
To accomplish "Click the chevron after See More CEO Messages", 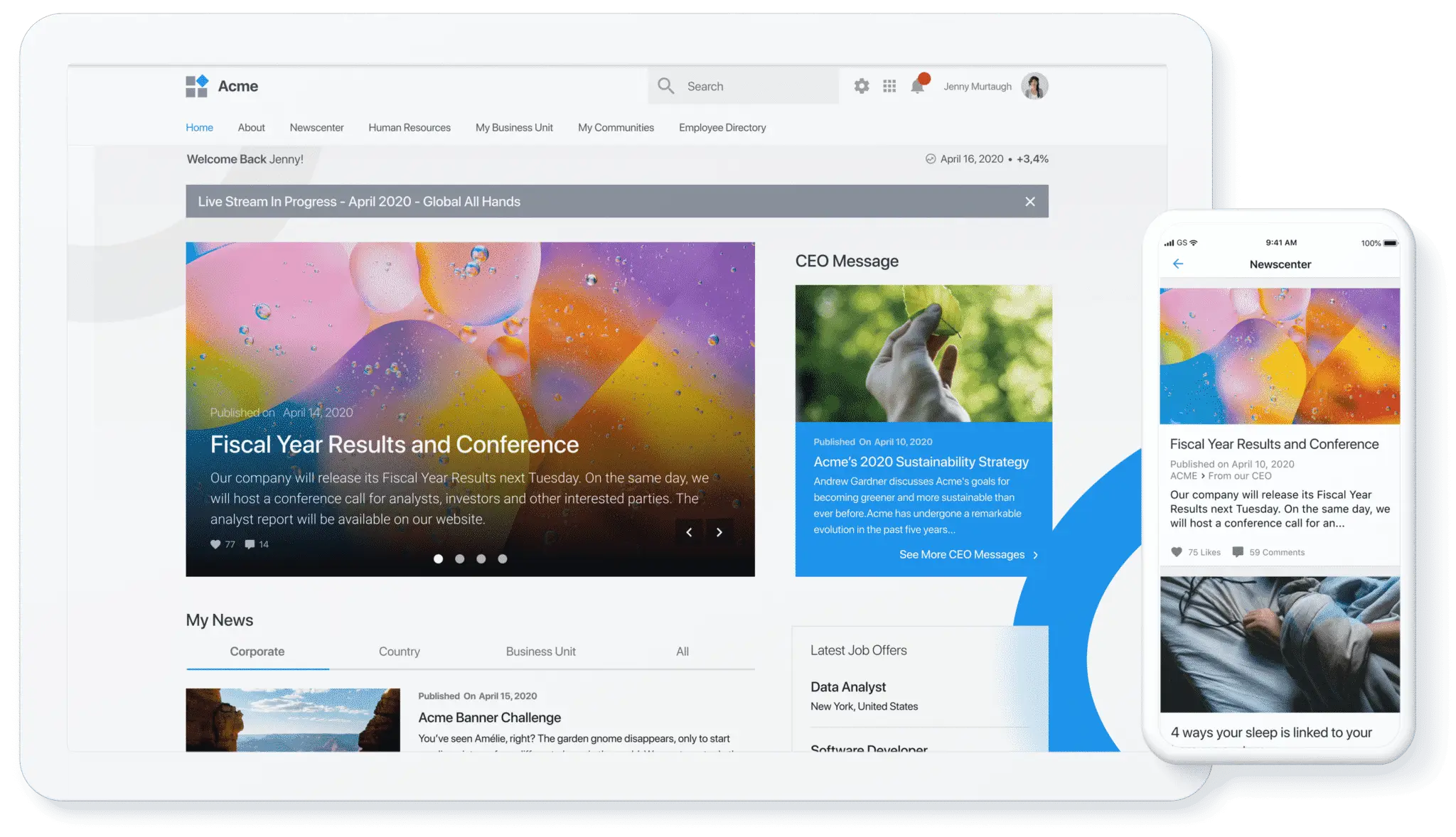I will point(1036,555).
